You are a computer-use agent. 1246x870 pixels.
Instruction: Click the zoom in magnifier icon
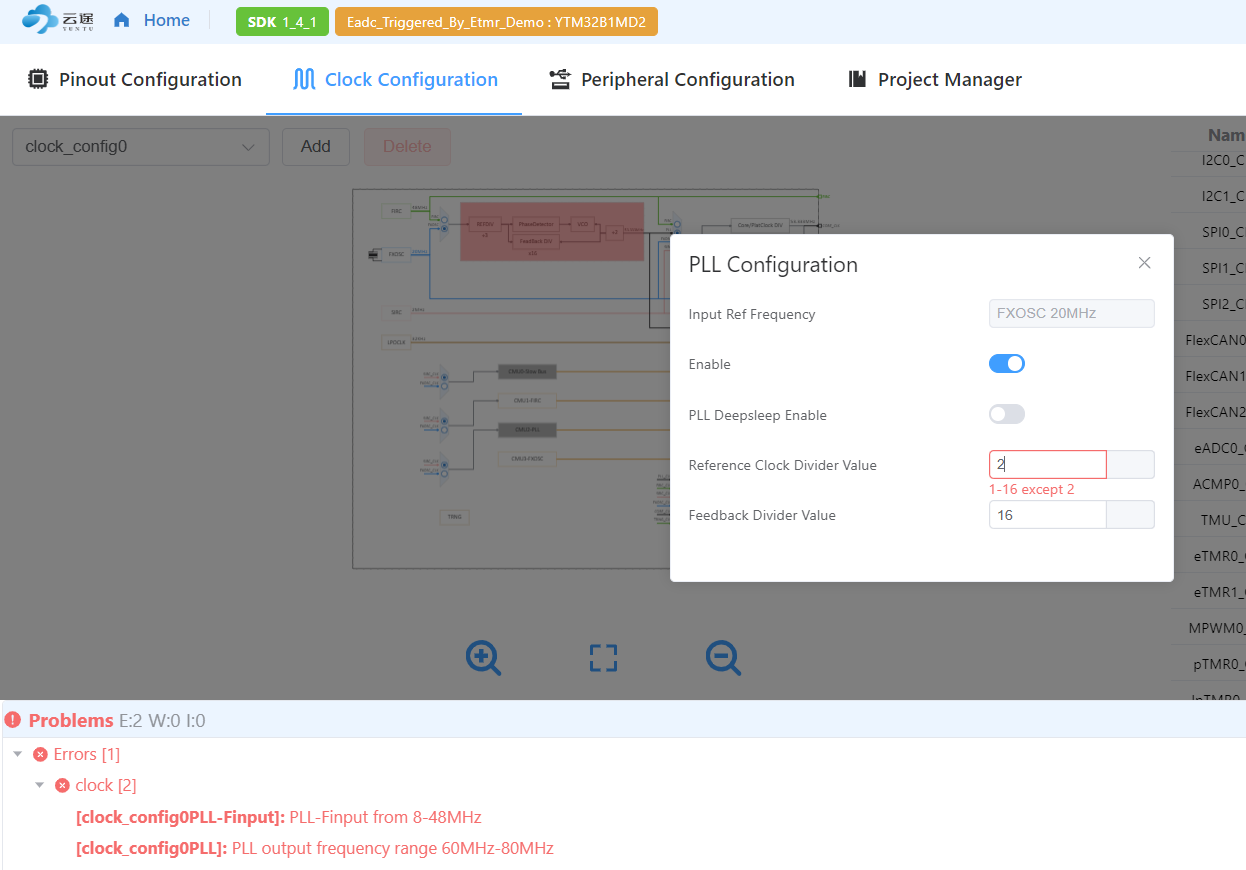click(483, 658)
